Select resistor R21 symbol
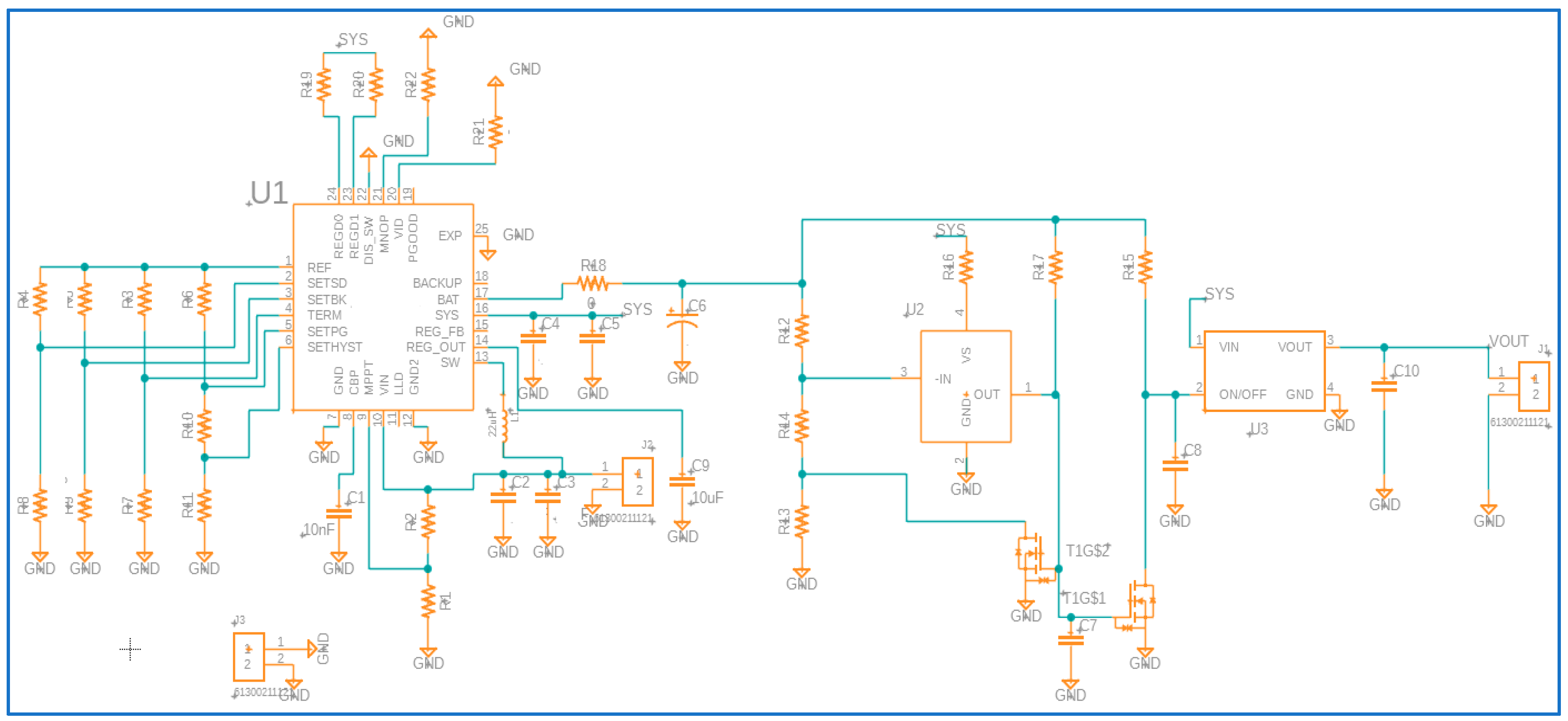The width and height of the screenshot is (1568, 721). coord(495,132)
